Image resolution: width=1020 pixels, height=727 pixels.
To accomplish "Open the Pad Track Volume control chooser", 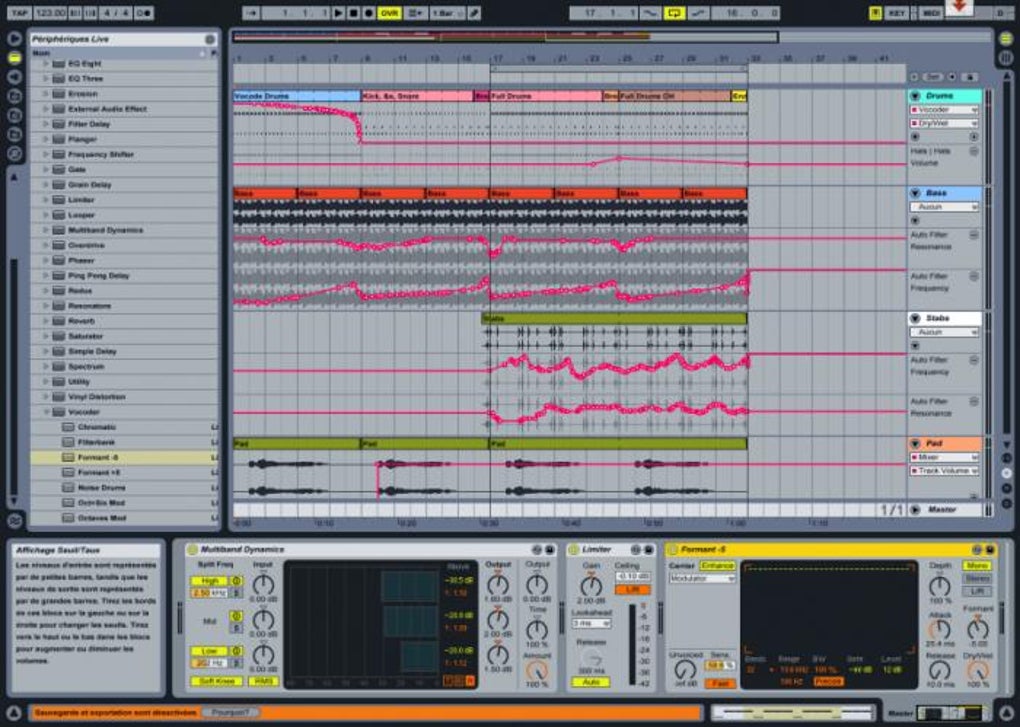I will pos(944,470).
